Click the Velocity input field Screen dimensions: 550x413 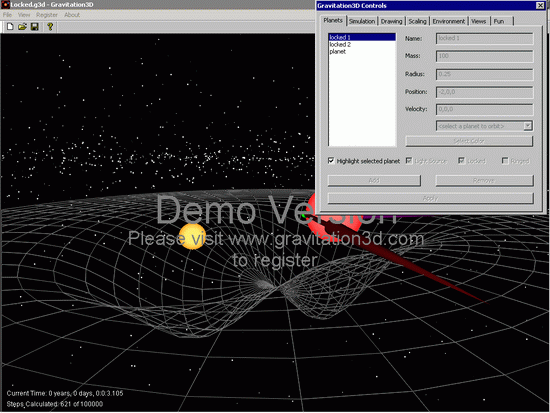tap(484, 109)
